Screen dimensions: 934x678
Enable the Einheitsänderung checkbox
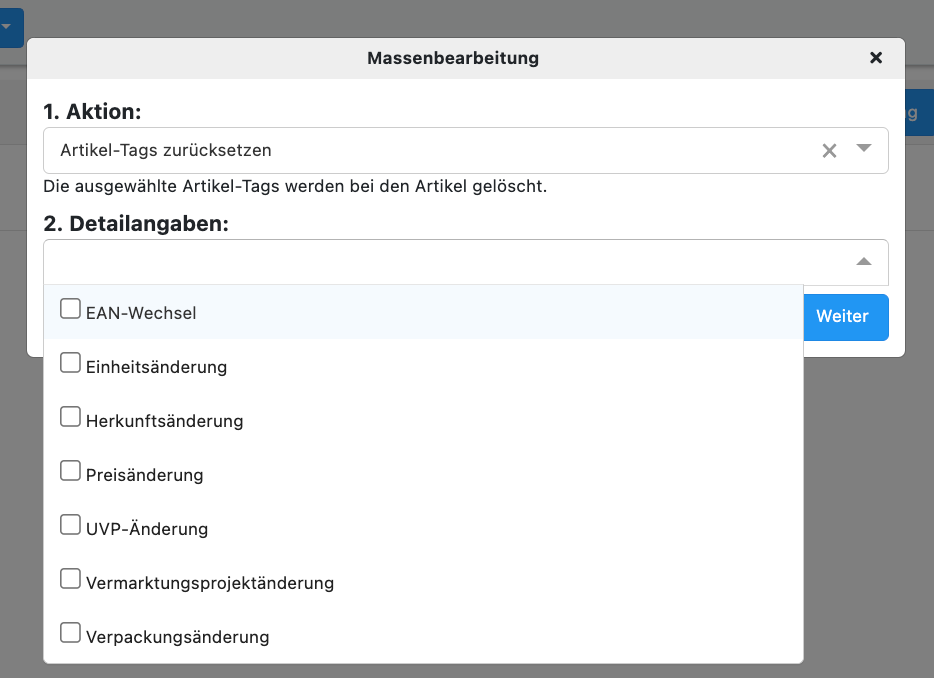(70, 364)
